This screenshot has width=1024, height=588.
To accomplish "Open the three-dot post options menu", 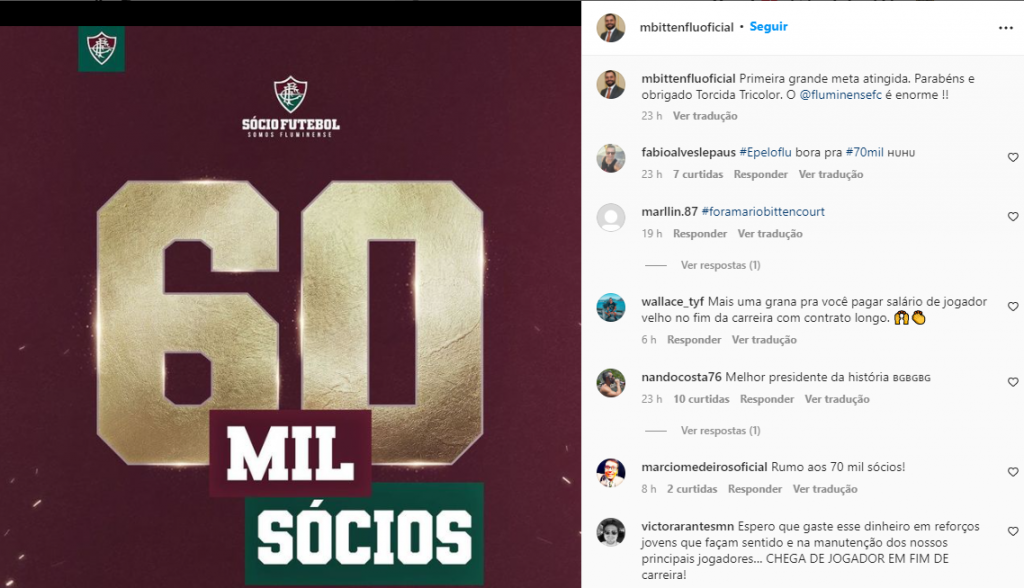I will [1006, 27].
